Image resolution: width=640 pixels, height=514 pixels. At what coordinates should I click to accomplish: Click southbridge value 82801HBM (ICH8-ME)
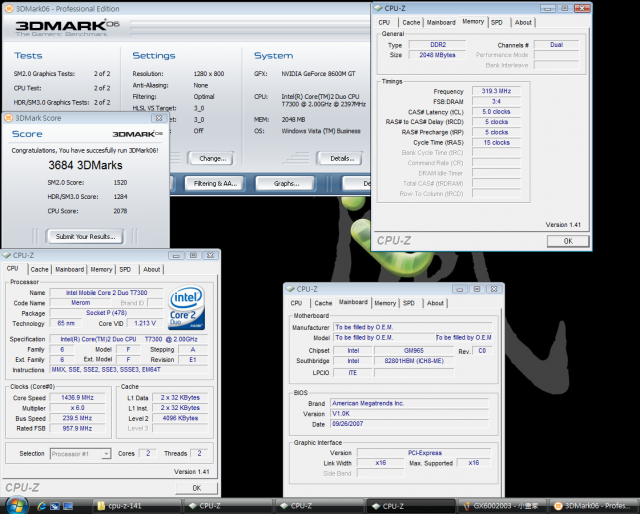click(x=414, y=361)
